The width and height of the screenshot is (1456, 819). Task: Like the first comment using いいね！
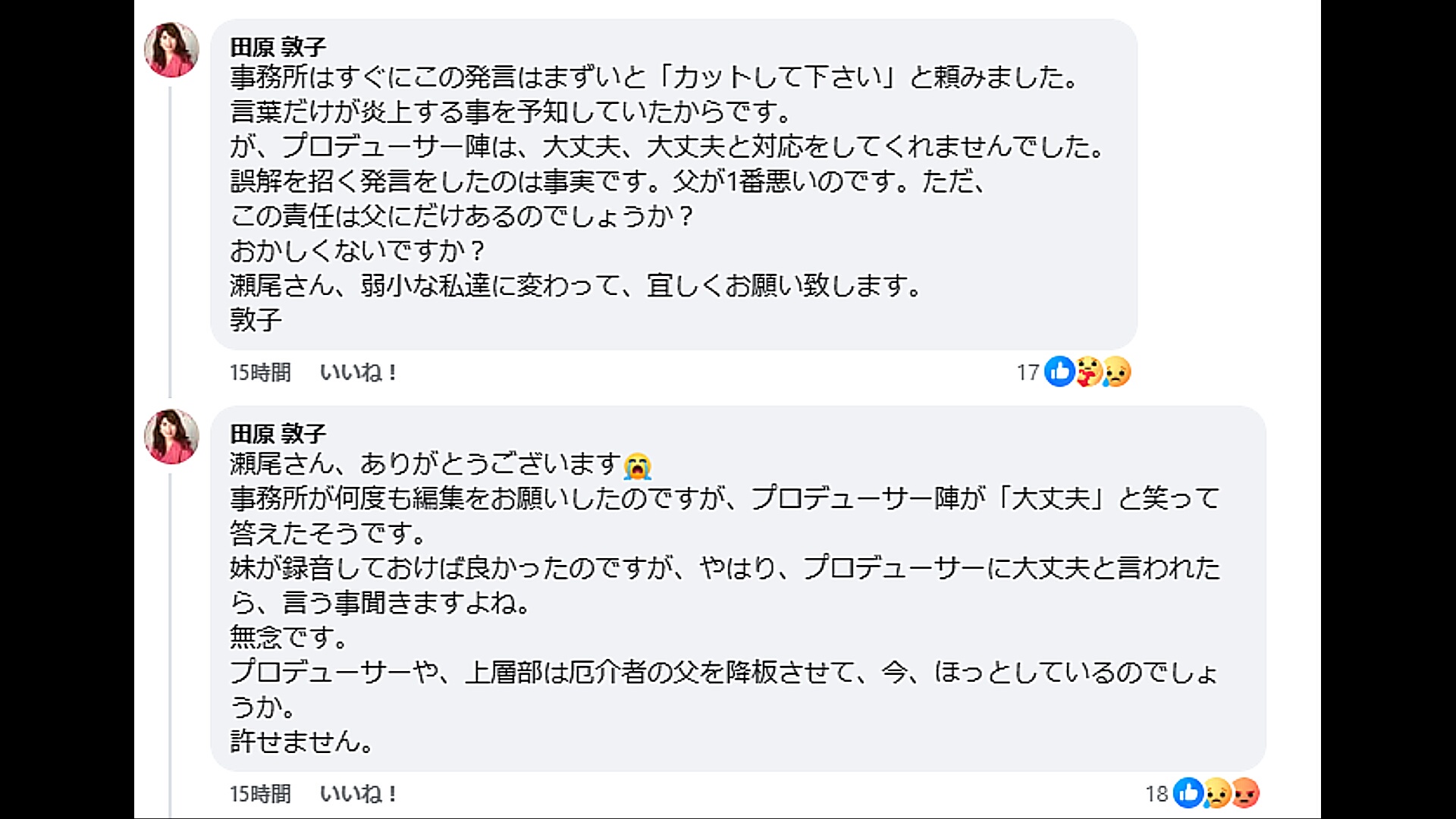point(358,372)
